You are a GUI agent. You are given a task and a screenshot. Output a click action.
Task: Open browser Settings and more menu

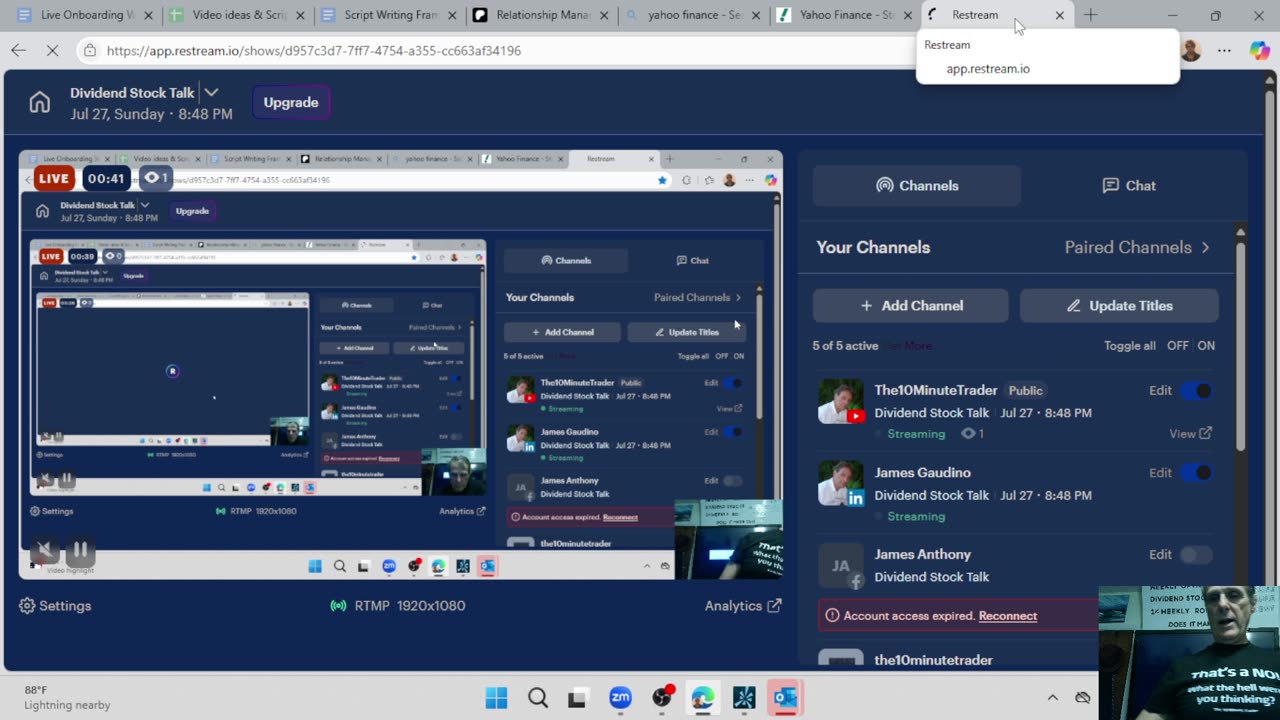[x=1224, y=50]
